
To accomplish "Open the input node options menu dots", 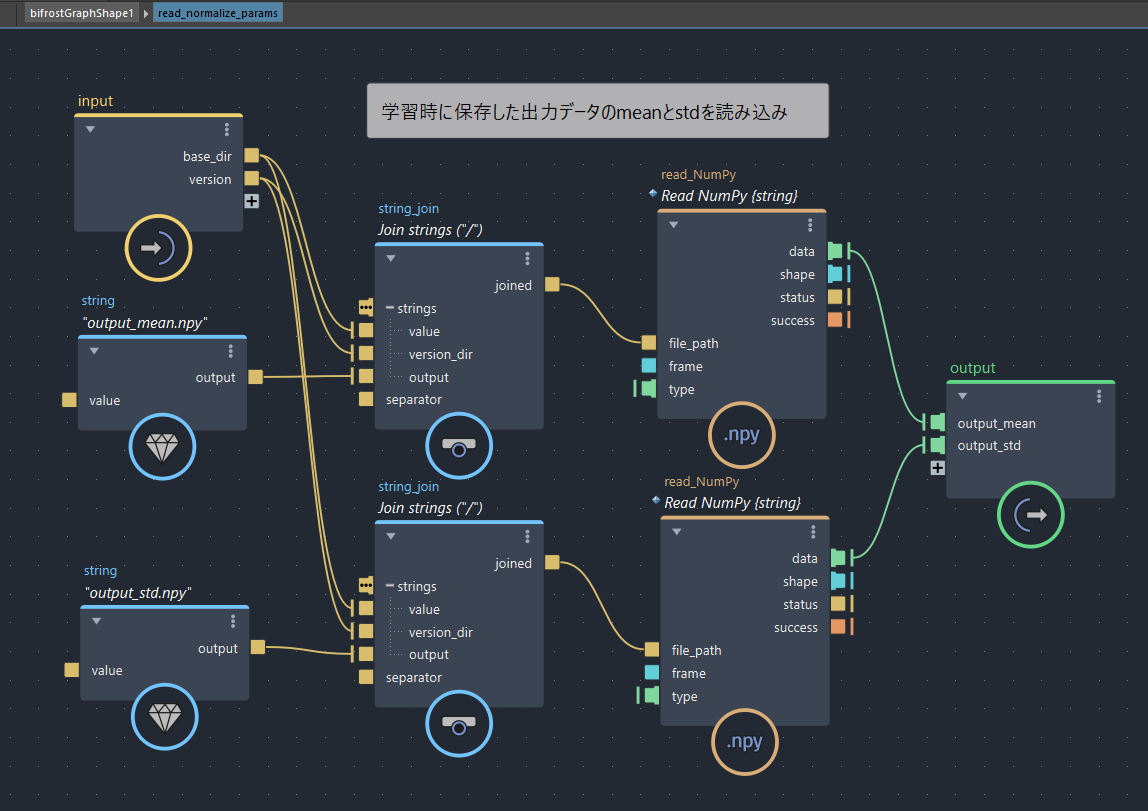I will pos(227,130).
